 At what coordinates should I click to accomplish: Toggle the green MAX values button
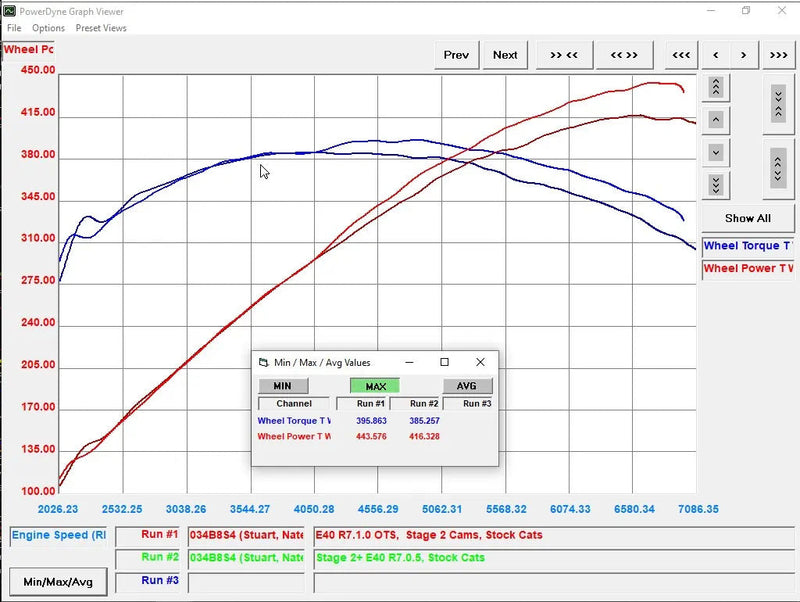375,386
